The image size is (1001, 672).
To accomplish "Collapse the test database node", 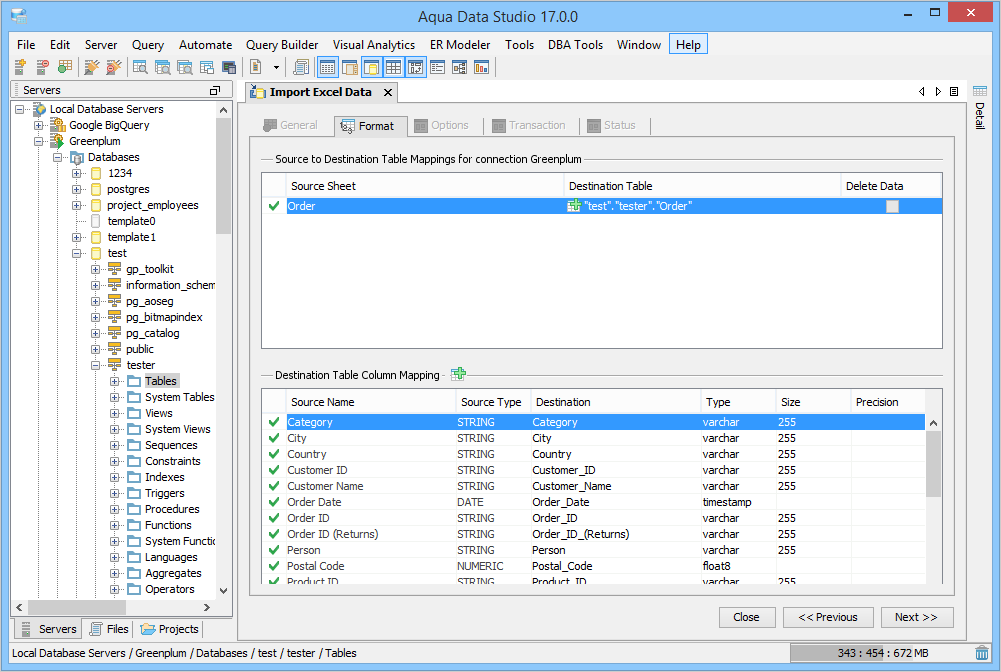I will click(77, 253).
